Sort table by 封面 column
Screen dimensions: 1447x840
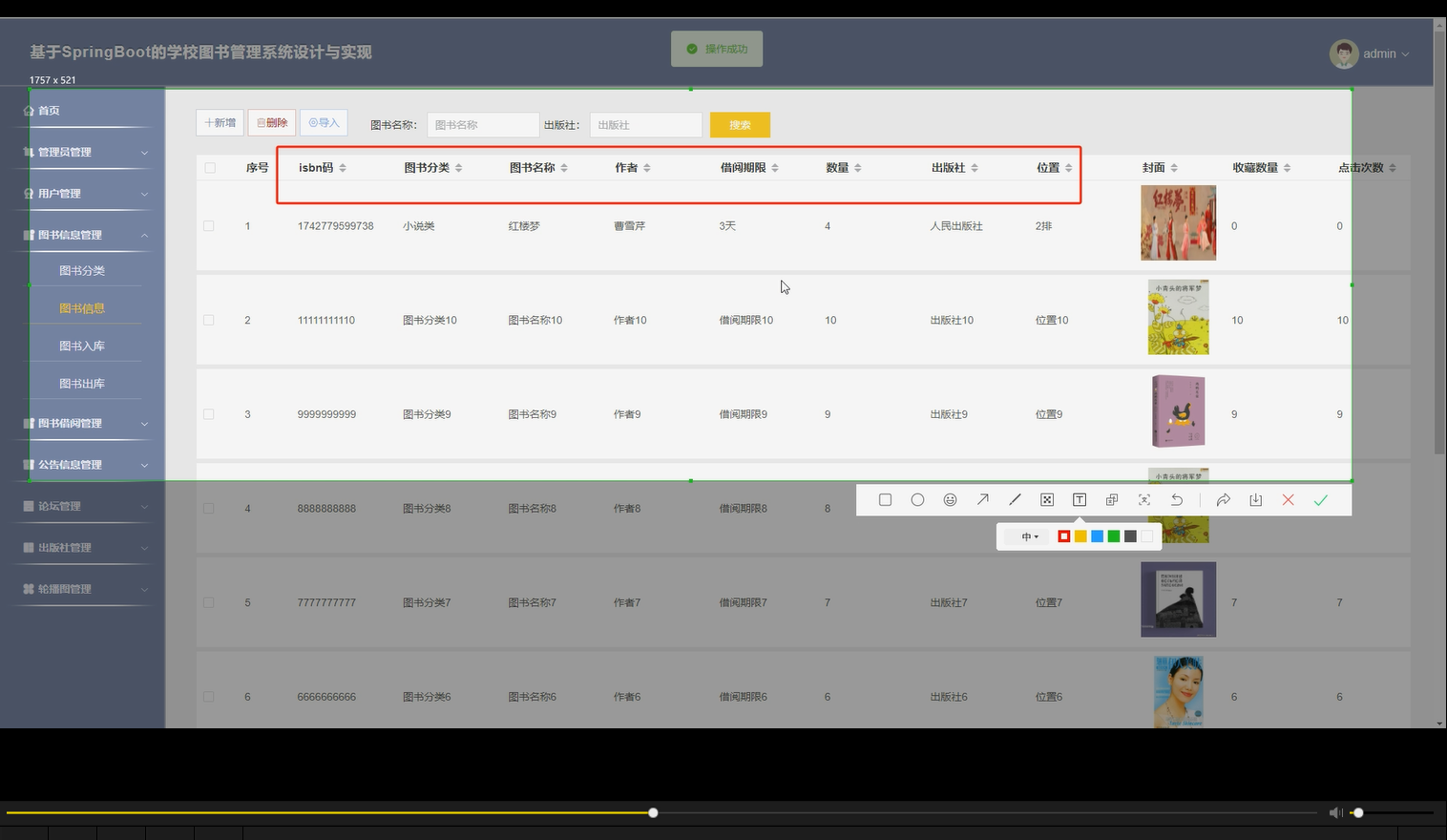point(1174,168)
